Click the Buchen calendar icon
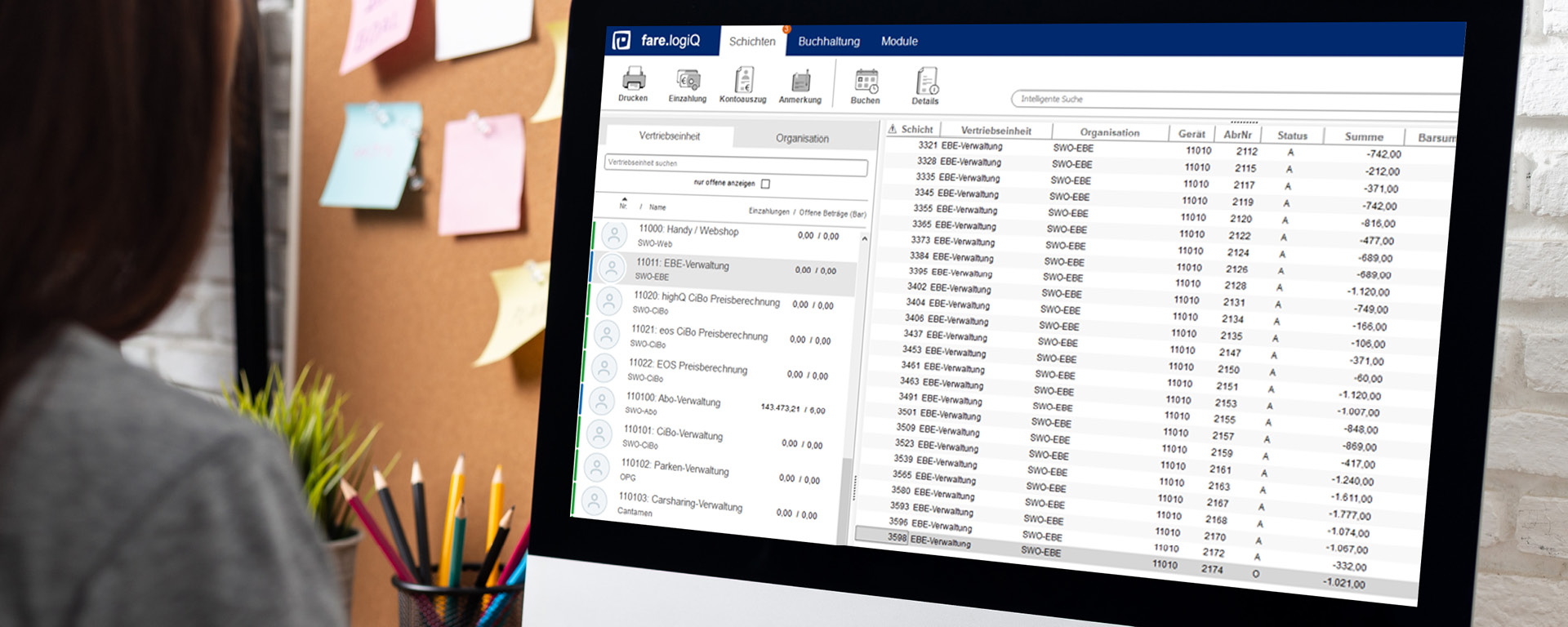 click(x=866, y=82)
